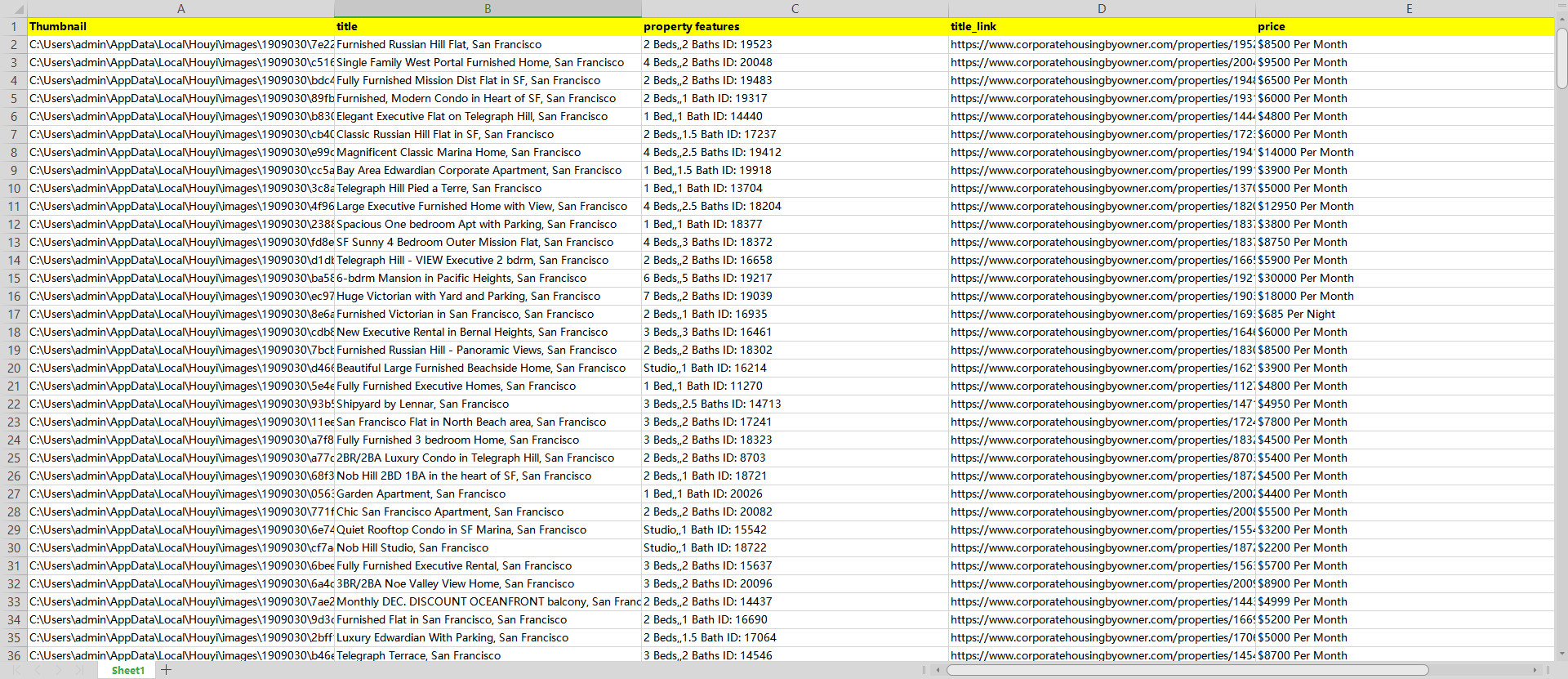Select column A header
This screenshot has width=1568, height=679.
tap(180, 8)
